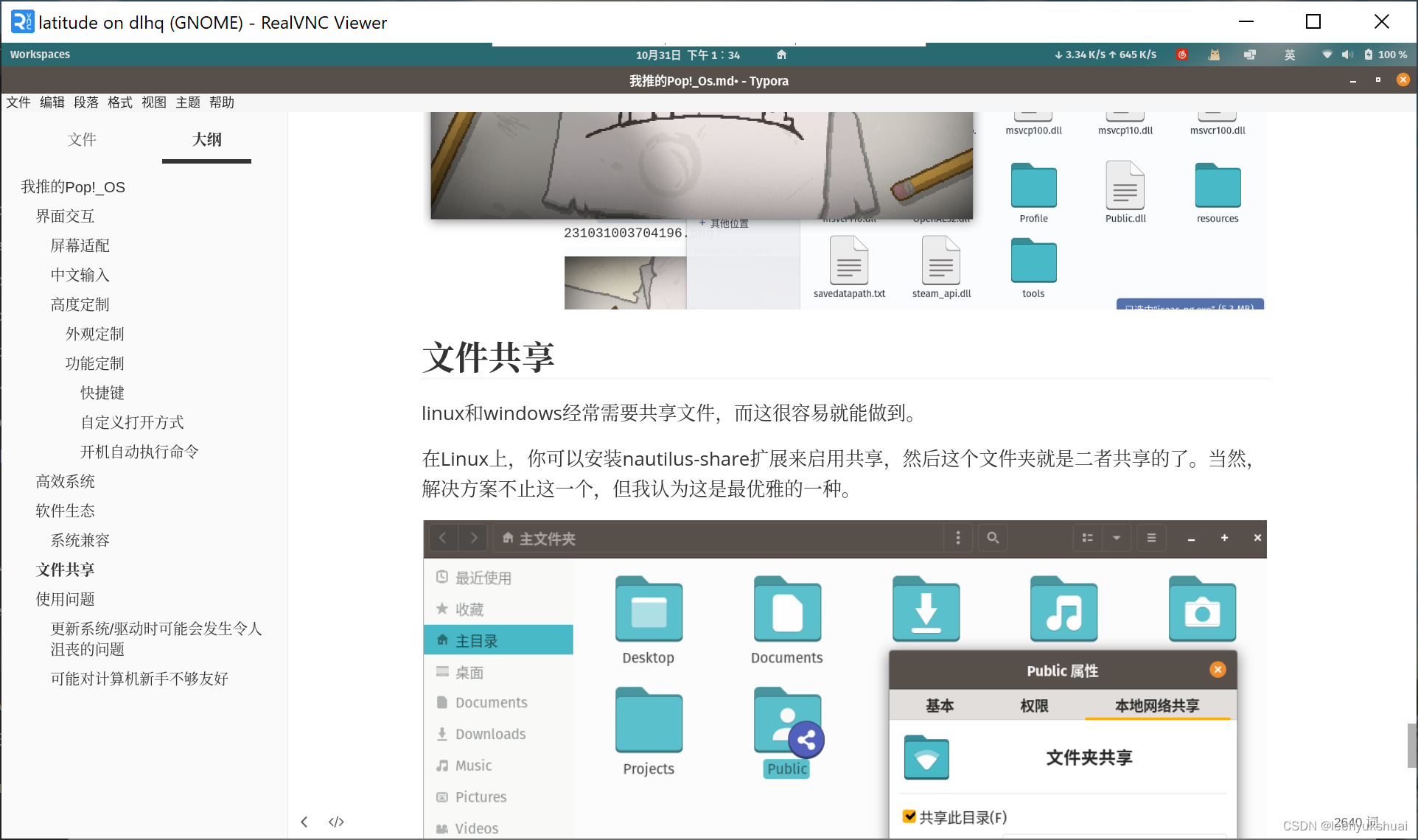
Task: Open the Wi-Fi status icon
Action: (1327, 55)
